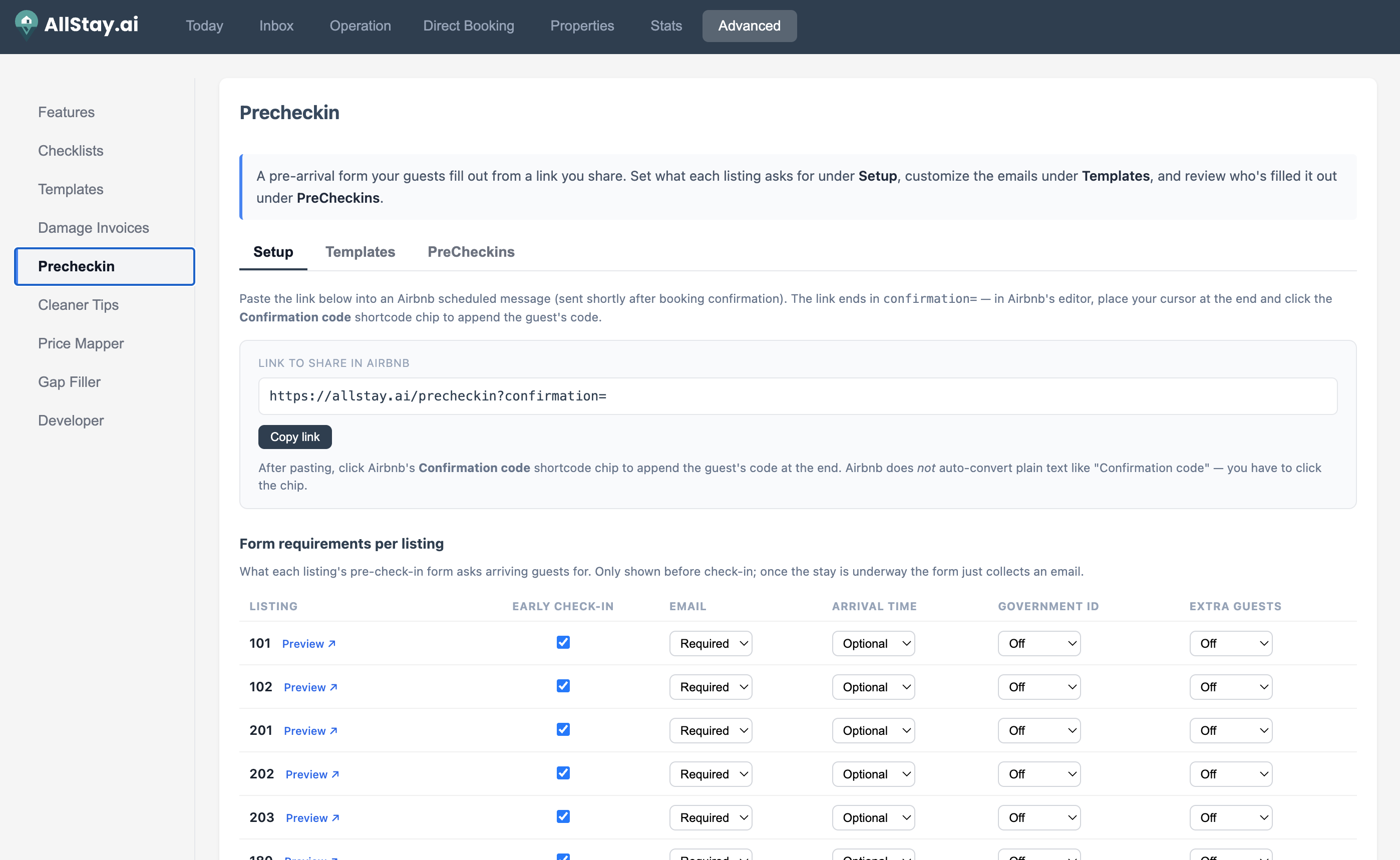Screen dimensions: 1400x860
Task: Open Preview link for listing 201
Action: (310, 731)
